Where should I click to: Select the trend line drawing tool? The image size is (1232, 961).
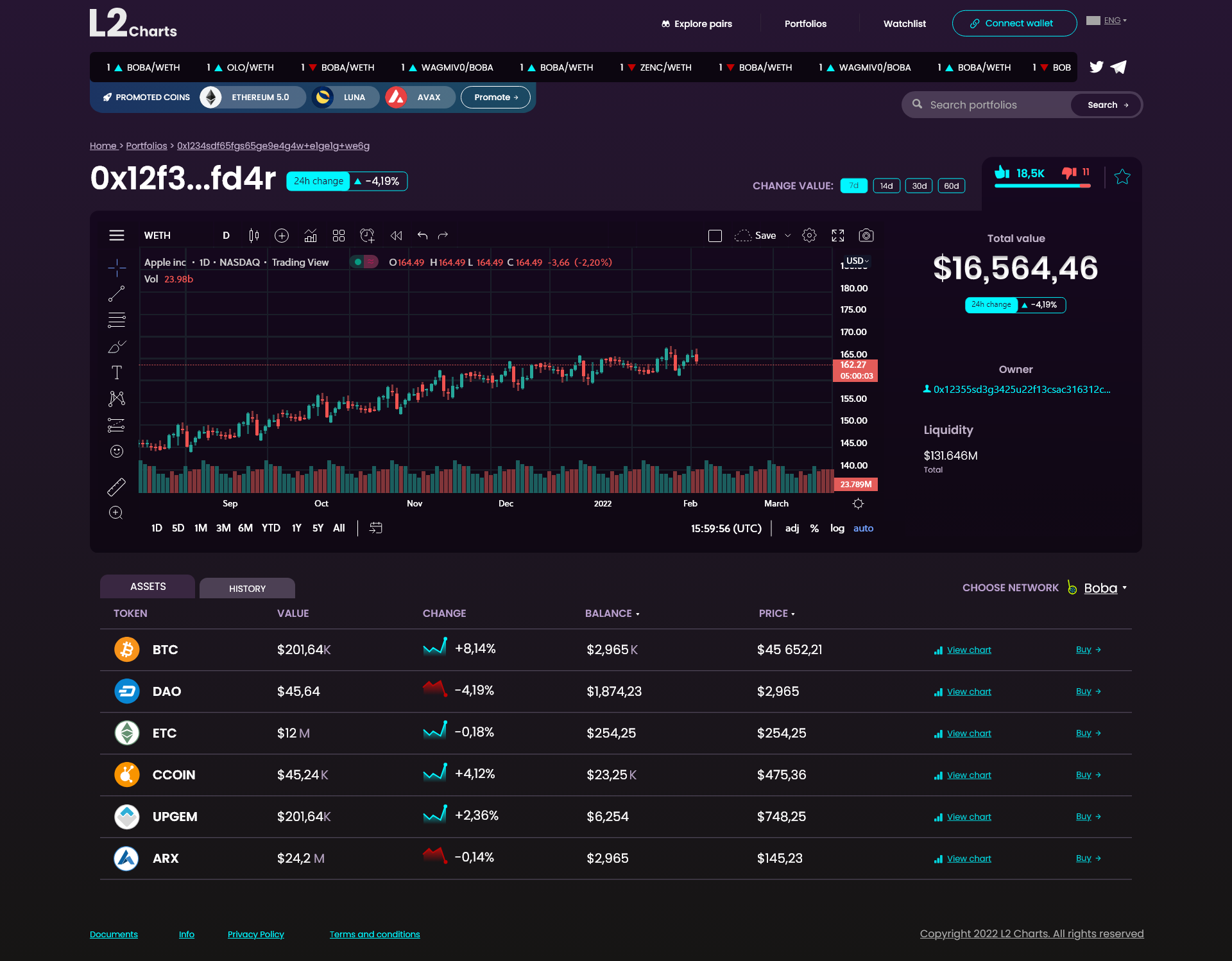click(116, 294)
